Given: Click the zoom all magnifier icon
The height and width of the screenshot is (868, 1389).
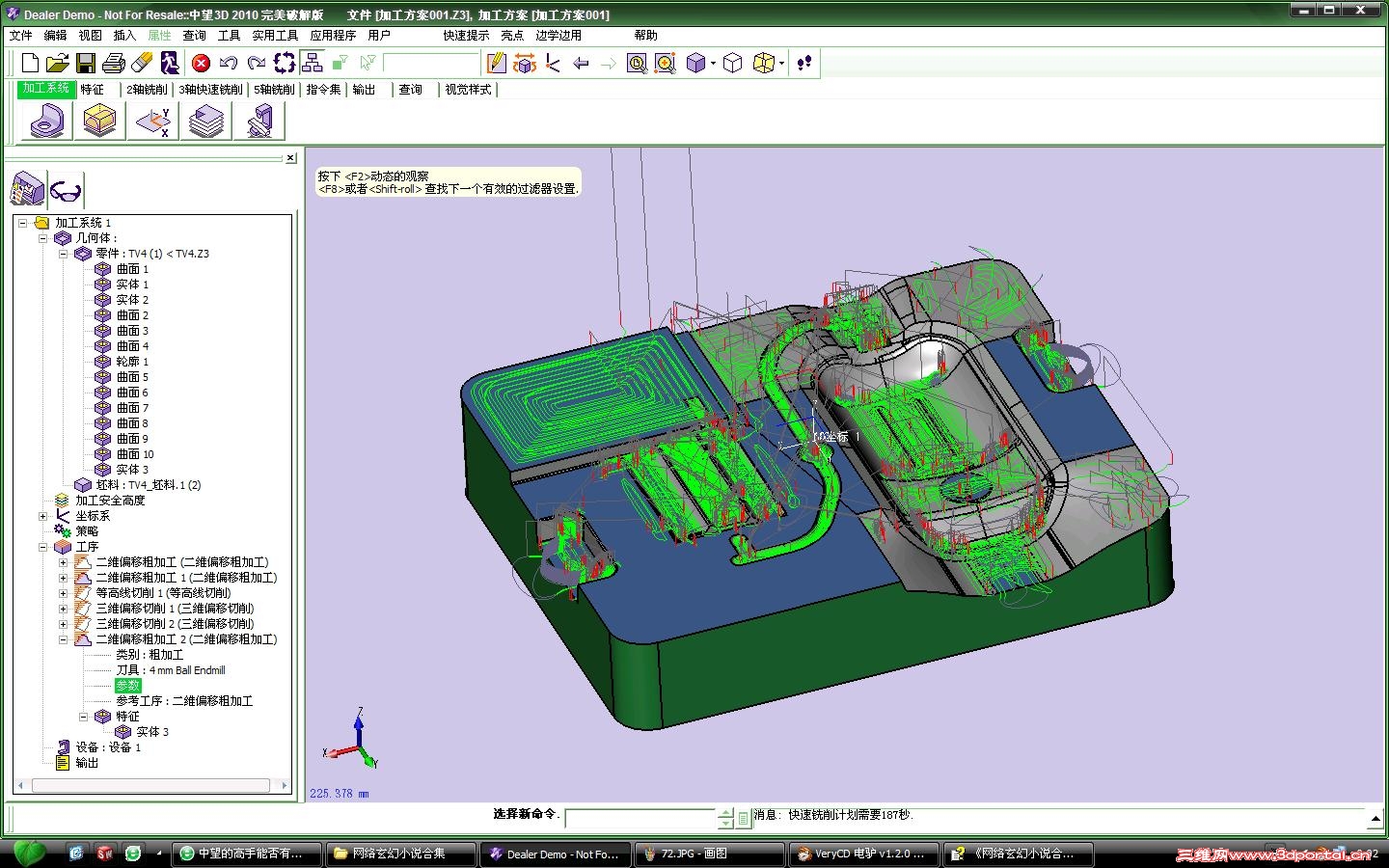Looking at the screenshot, I should coord(665,64).
